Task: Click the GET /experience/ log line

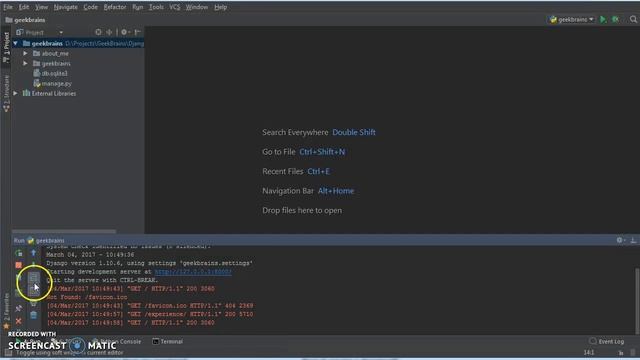Action: pos(150,314)
